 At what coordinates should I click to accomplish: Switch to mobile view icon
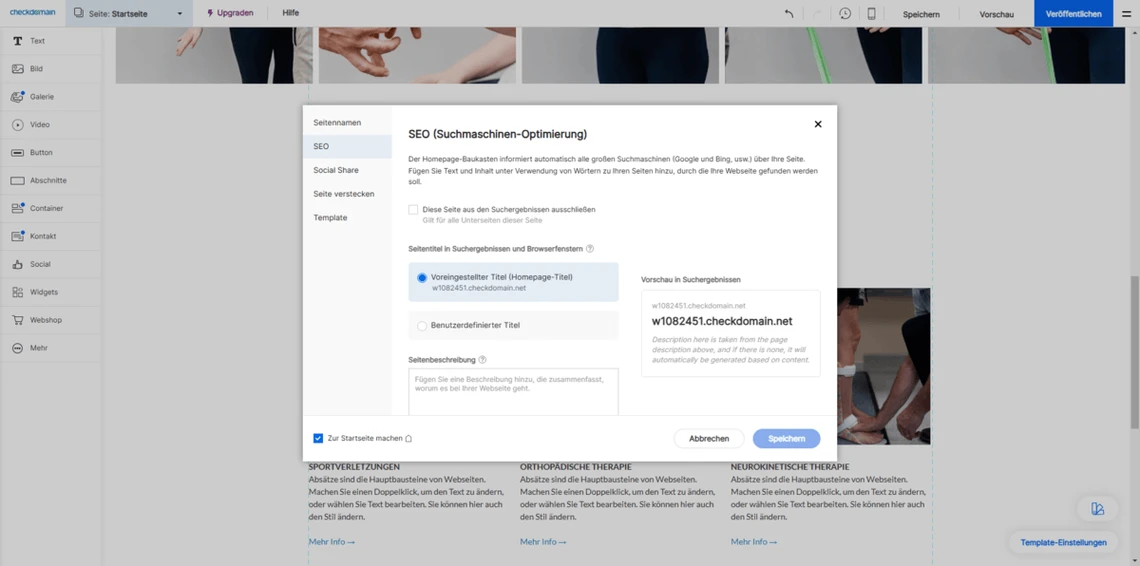[x=871, y=14]
